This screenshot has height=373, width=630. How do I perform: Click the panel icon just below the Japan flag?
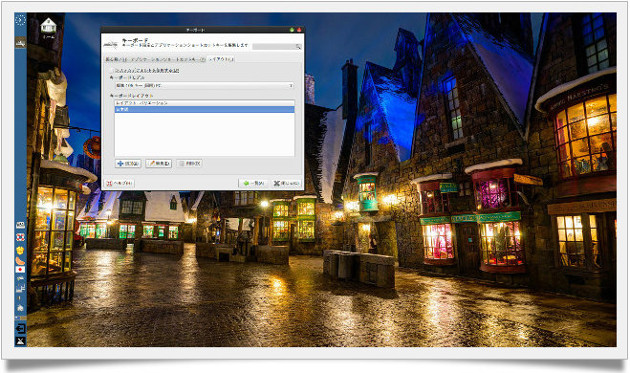pos(20,278)
